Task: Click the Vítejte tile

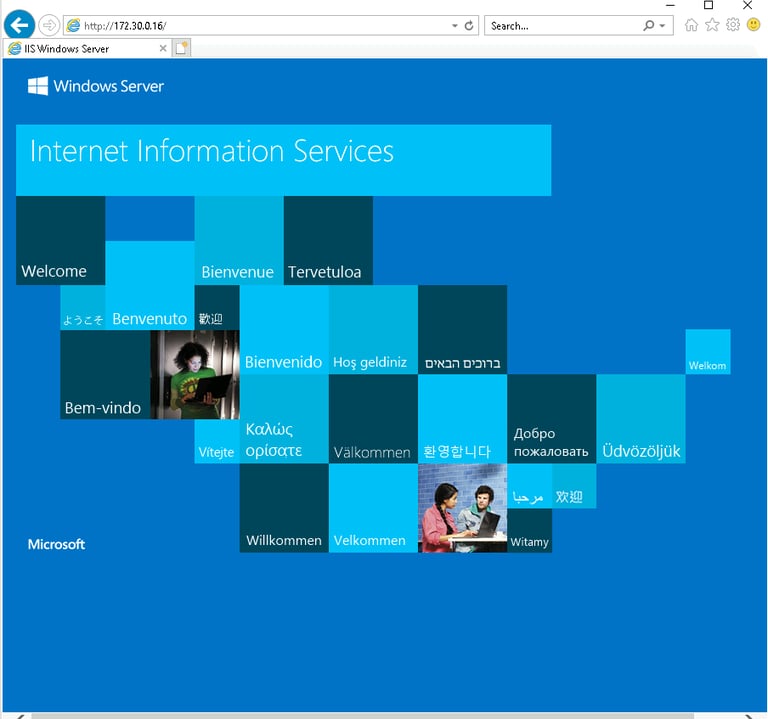Action: (217, 441)
